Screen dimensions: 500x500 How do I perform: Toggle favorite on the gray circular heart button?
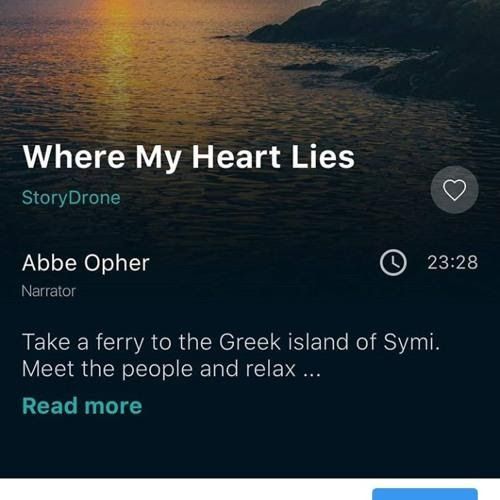(x=454, y=190)
